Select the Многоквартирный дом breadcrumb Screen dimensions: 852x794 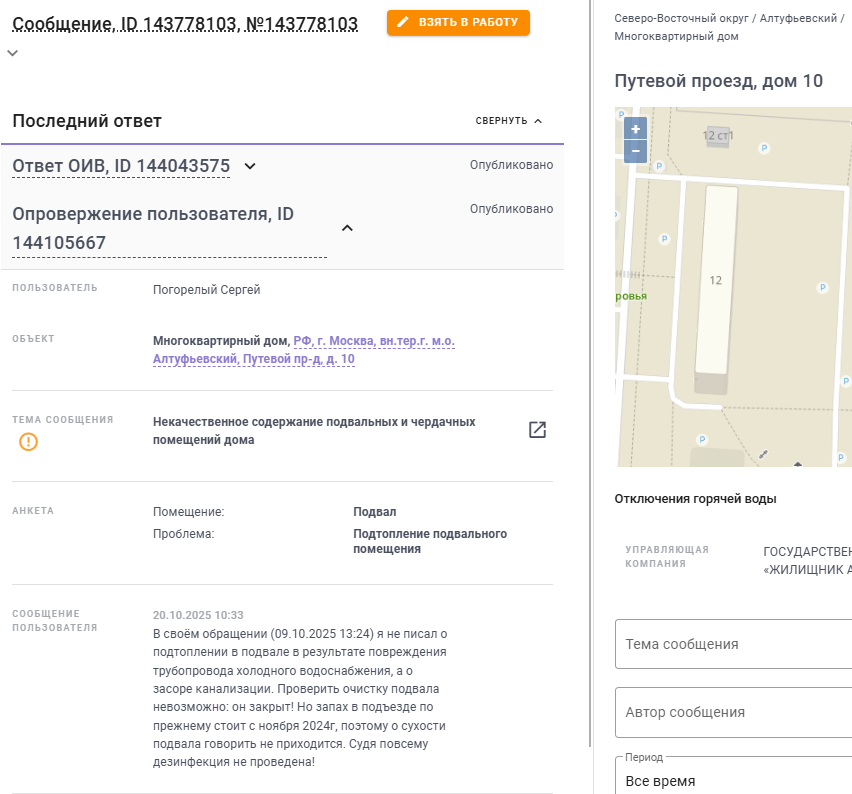[676, 36]
